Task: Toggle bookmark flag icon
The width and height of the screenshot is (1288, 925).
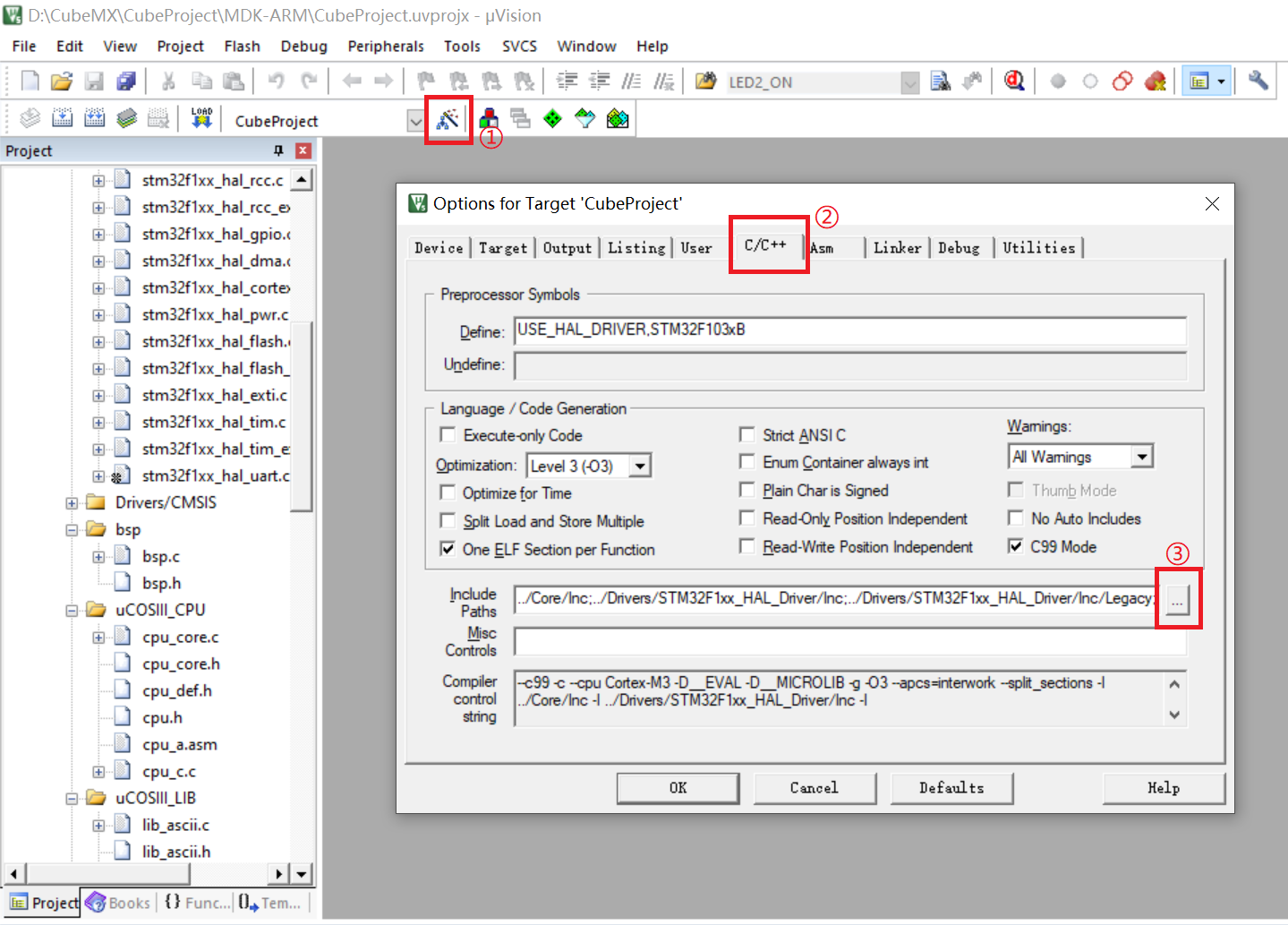Action: (x=426, y=81)
